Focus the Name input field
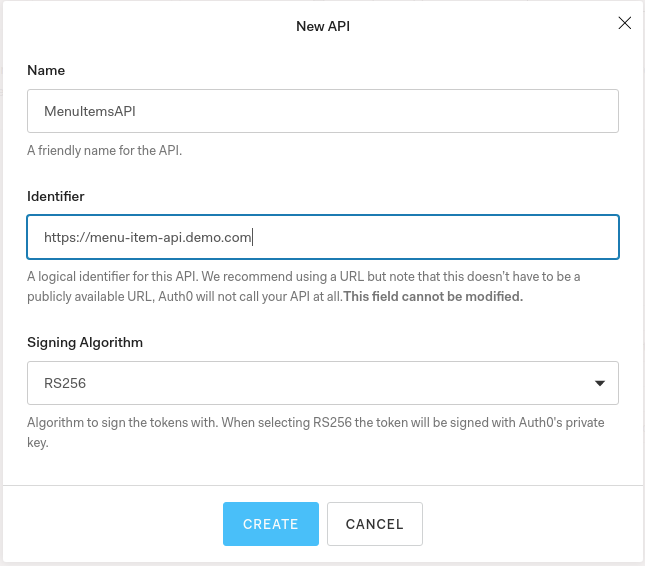The image size is (645, 566). pos(322,111)
